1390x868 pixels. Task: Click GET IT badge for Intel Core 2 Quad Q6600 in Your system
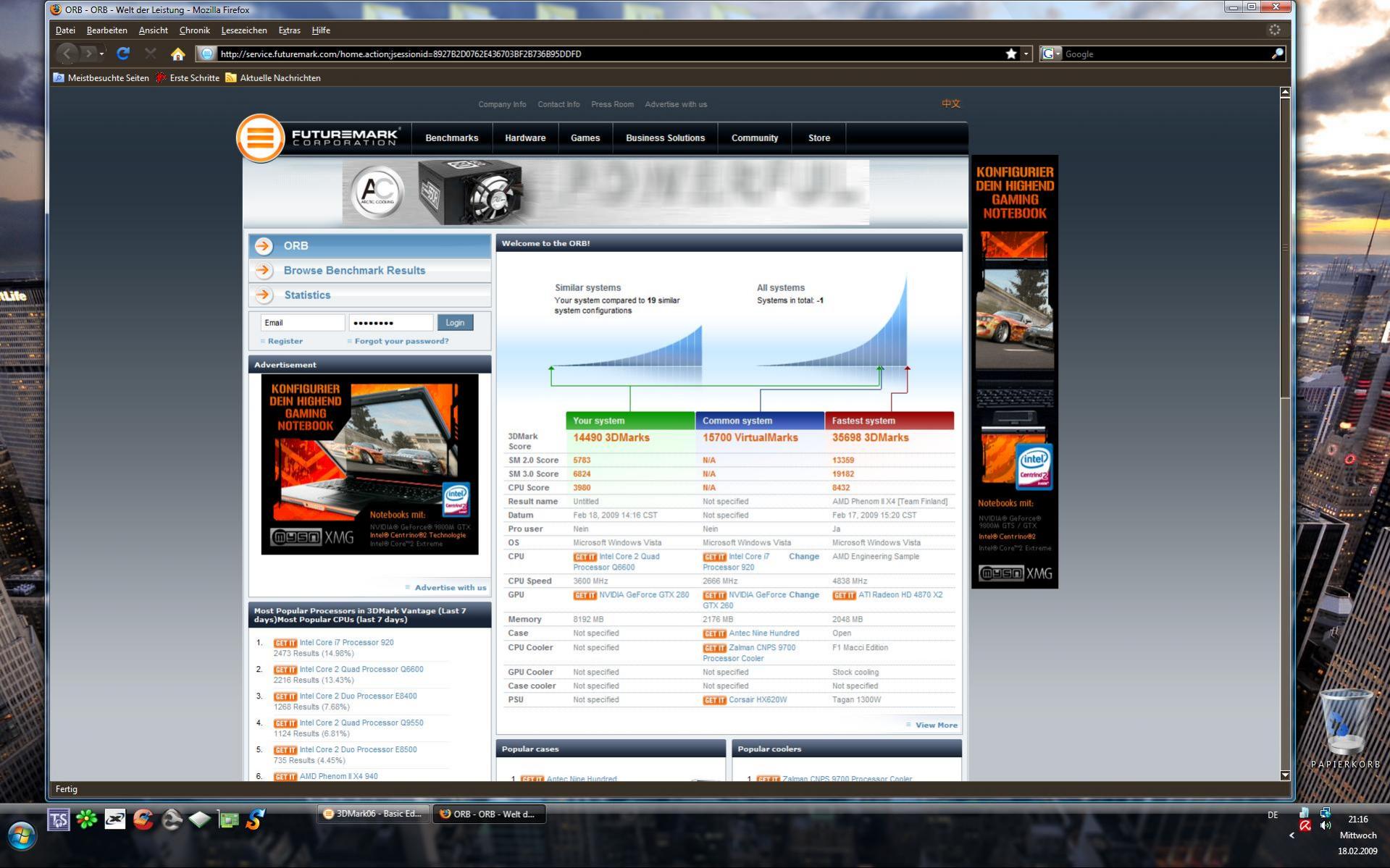point(585,557)
